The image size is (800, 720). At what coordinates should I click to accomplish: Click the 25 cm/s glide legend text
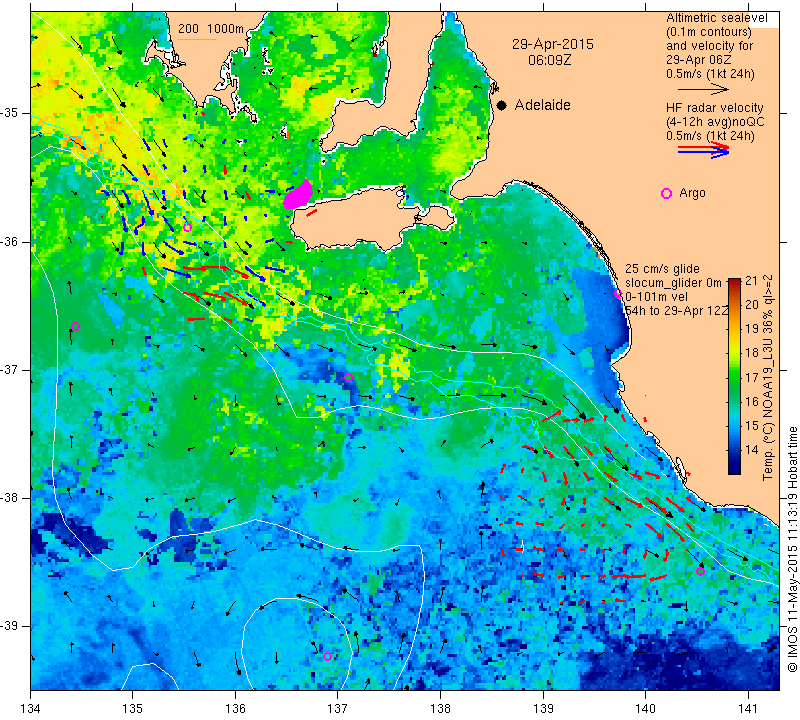point(662,269)
